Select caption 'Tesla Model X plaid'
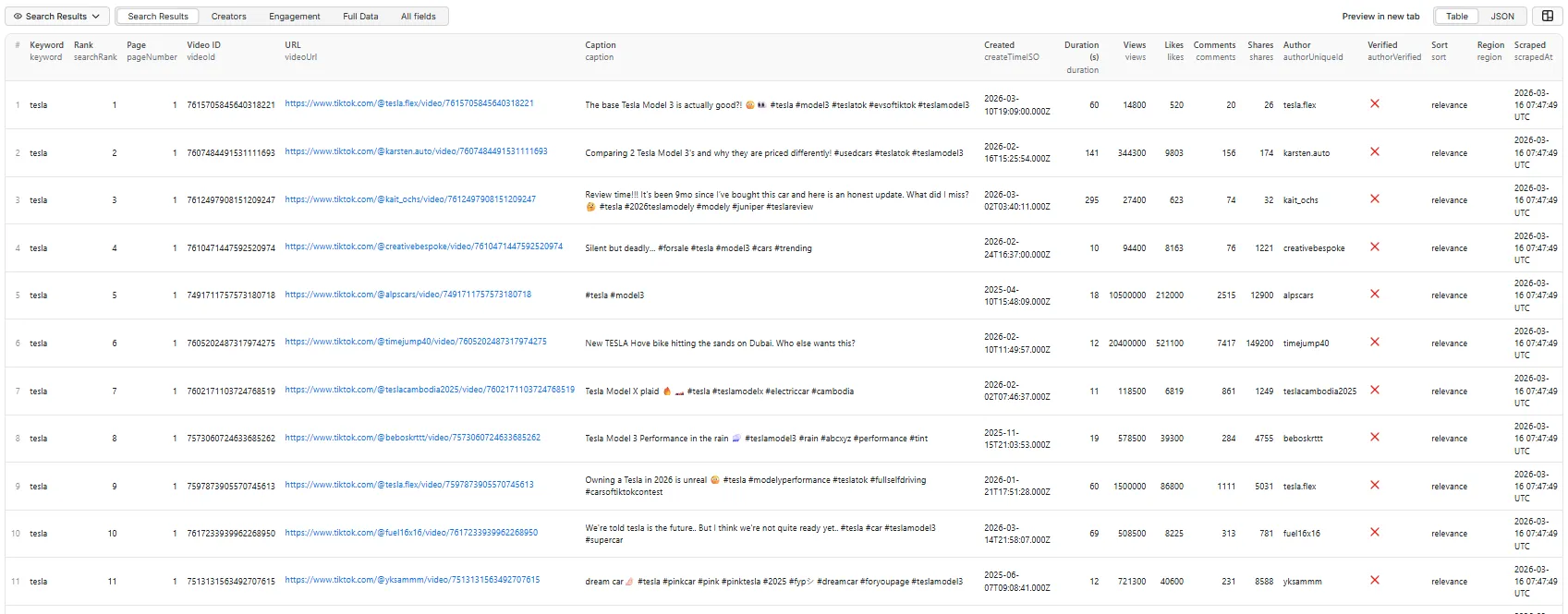The height and width of the screenshot is (614, 1568). tap(719, 391)
